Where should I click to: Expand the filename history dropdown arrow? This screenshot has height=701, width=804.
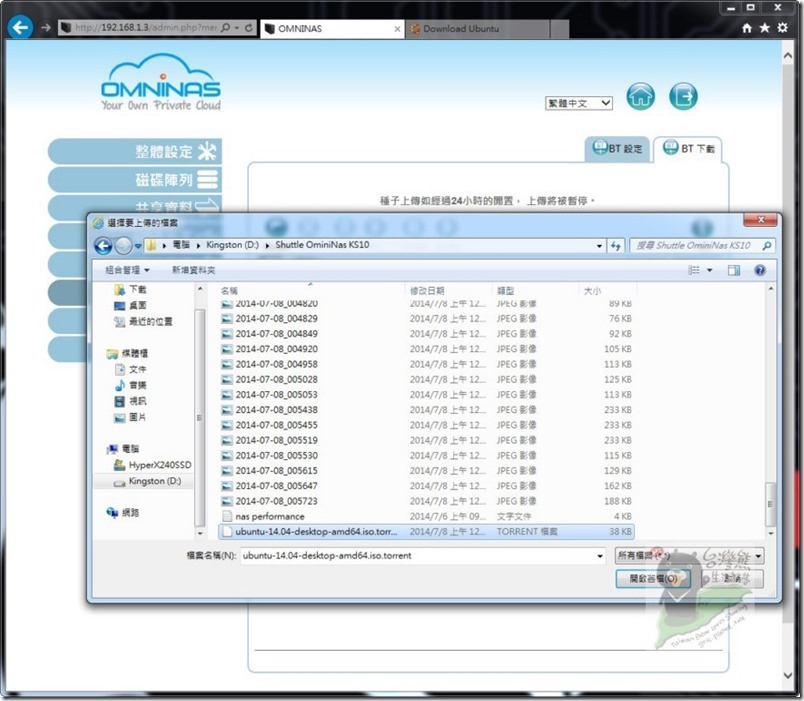[x=600, y=556]
